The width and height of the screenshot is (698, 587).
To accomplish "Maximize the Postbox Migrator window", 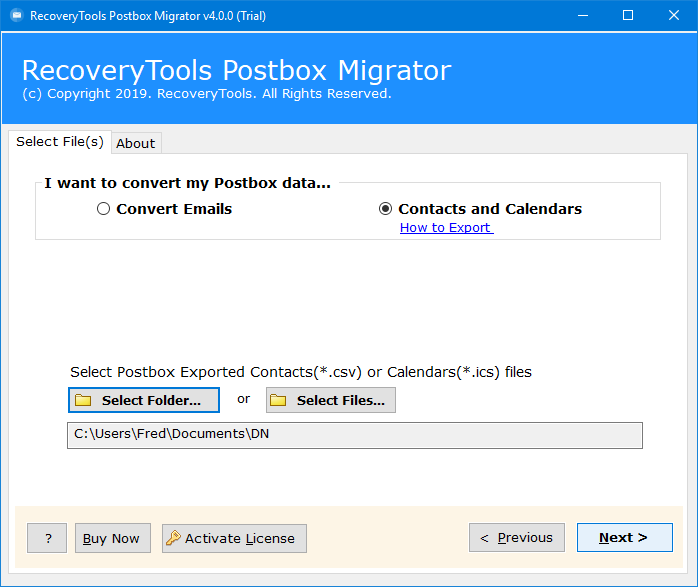I will [x=628, y=16].
